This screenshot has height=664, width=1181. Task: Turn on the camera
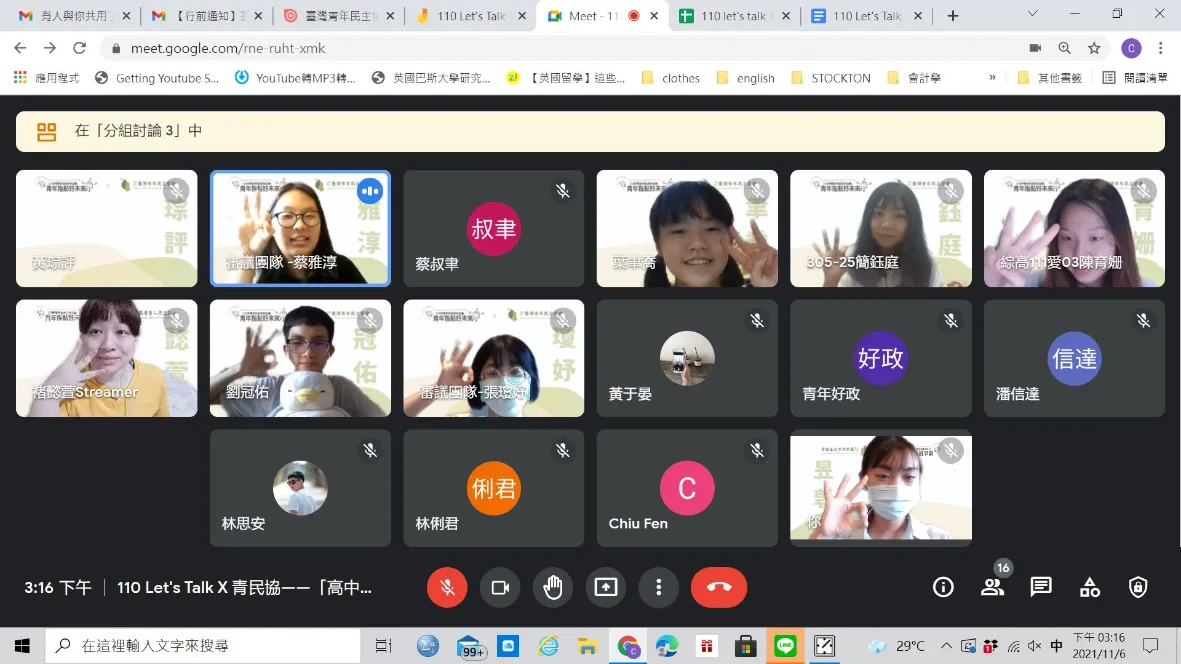tap(500, 587)
